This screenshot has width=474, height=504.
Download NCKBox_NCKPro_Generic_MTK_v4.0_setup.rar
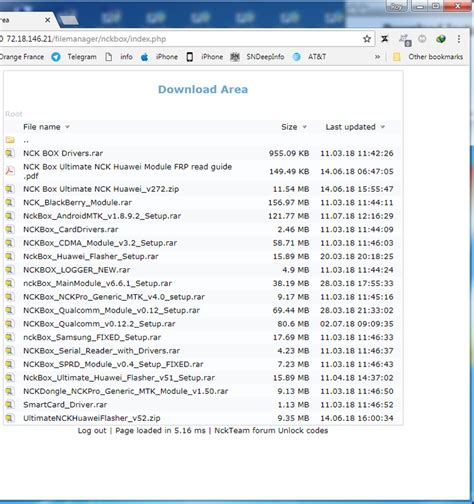click(114, 297)
